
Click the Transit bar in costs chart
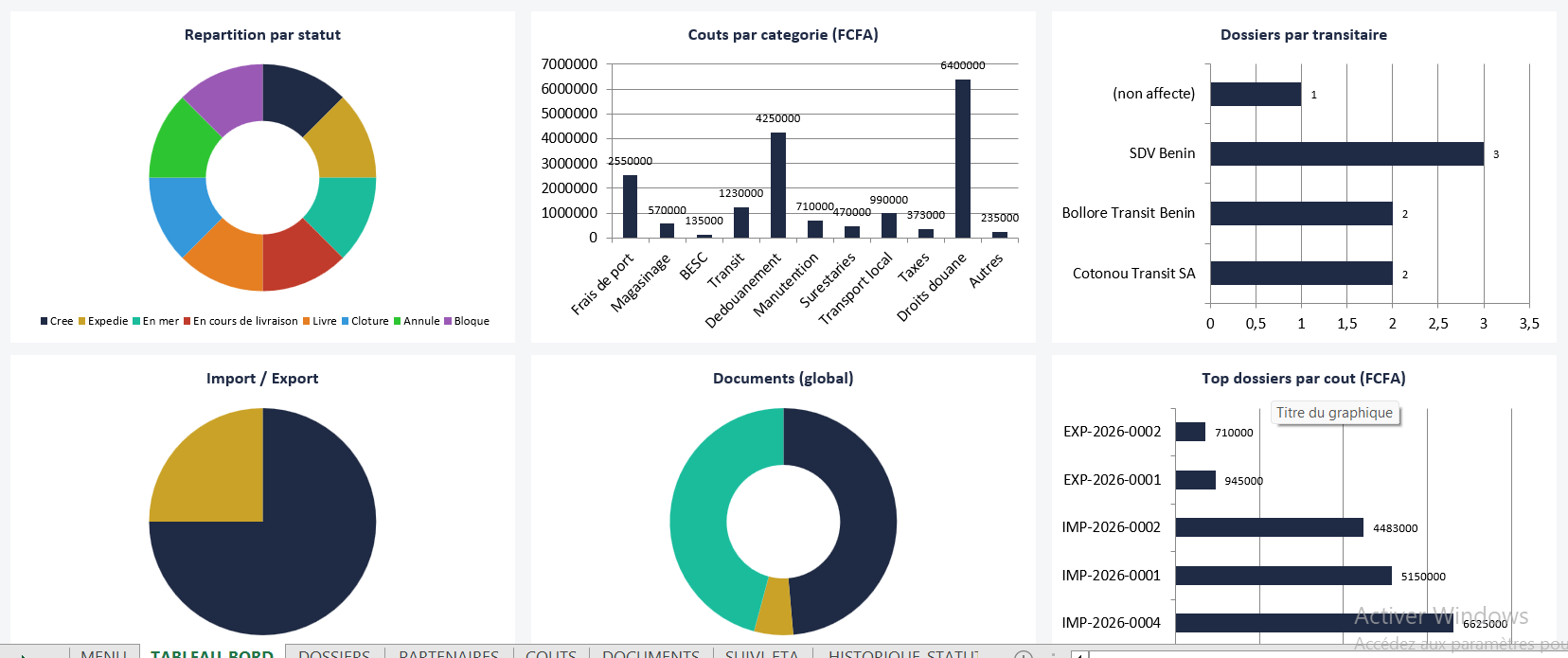pos(741,222)
